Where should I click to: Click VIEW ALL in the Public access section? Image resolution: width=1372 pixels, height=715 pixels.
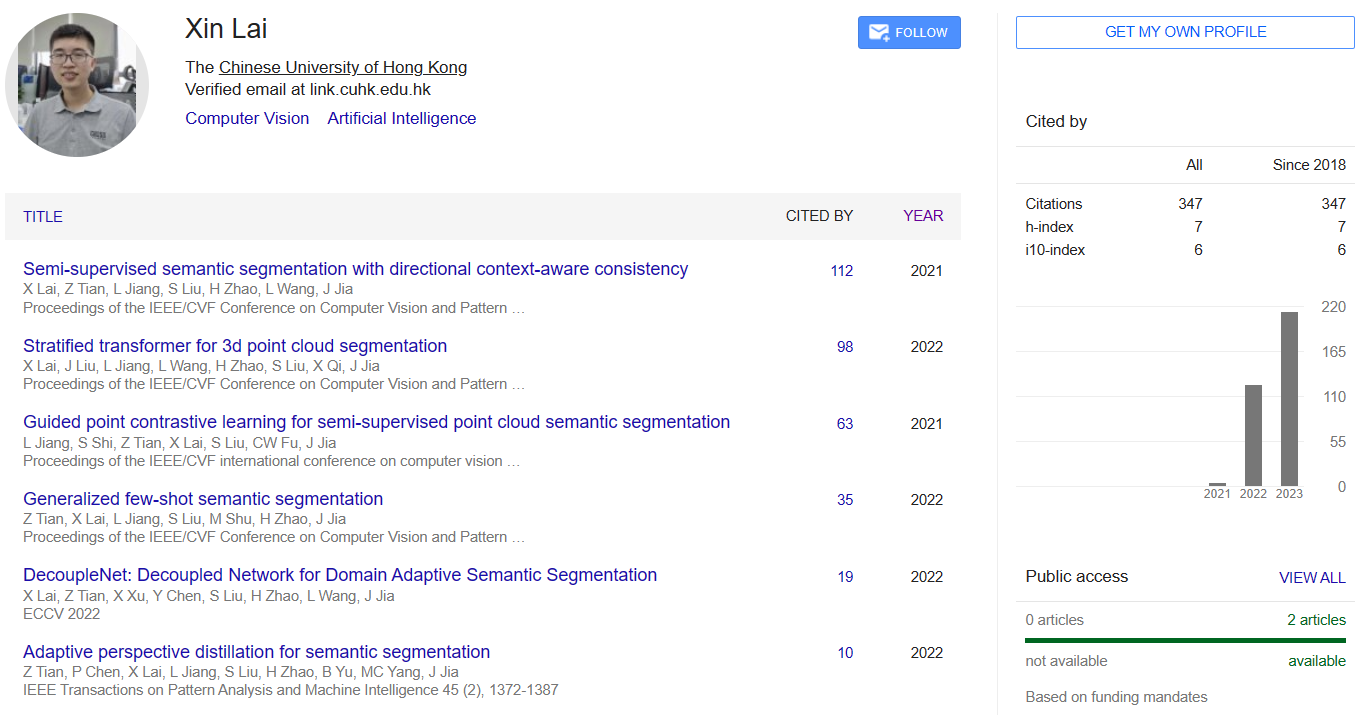[x=1312, y=577]
